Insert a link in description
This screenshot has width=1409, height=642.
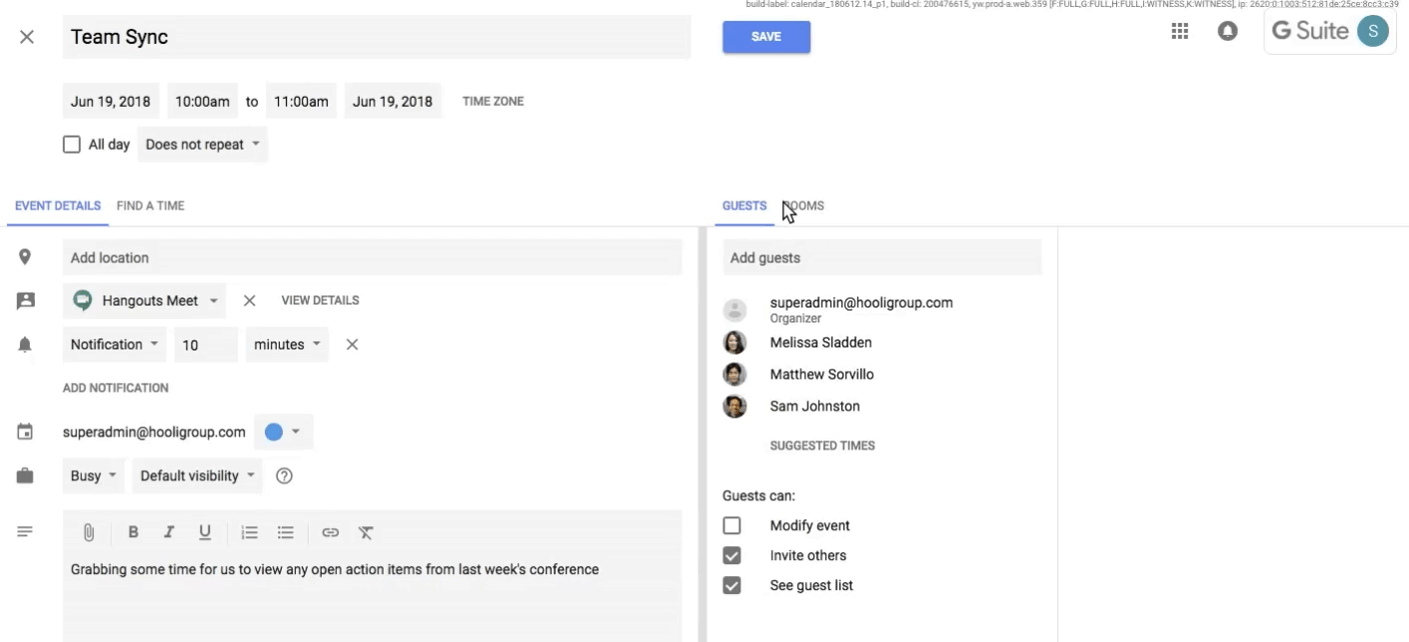click(330, 533)
